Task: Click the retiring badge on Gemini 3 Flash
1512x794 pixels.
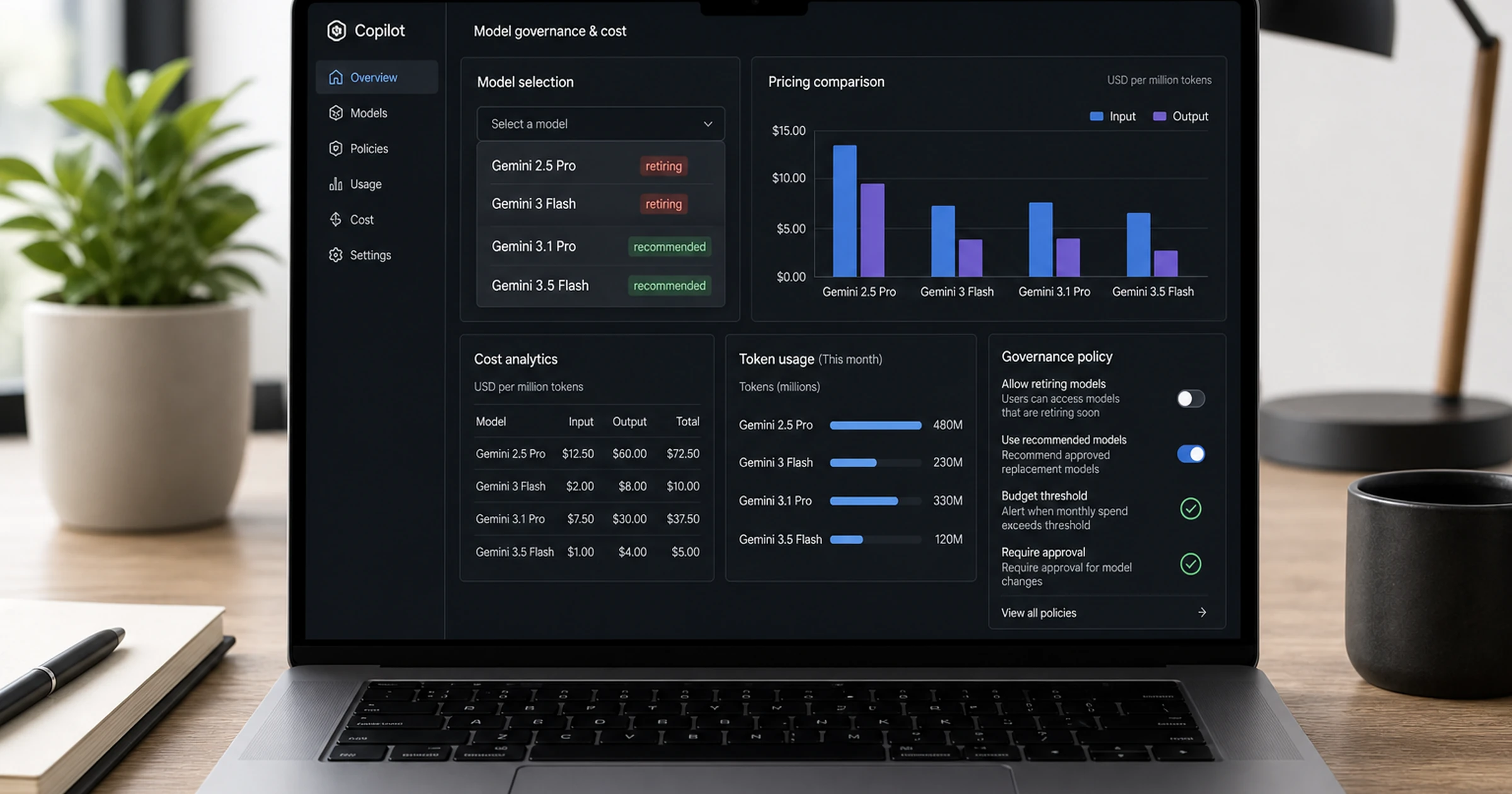Action: click(x=663, y=204)
